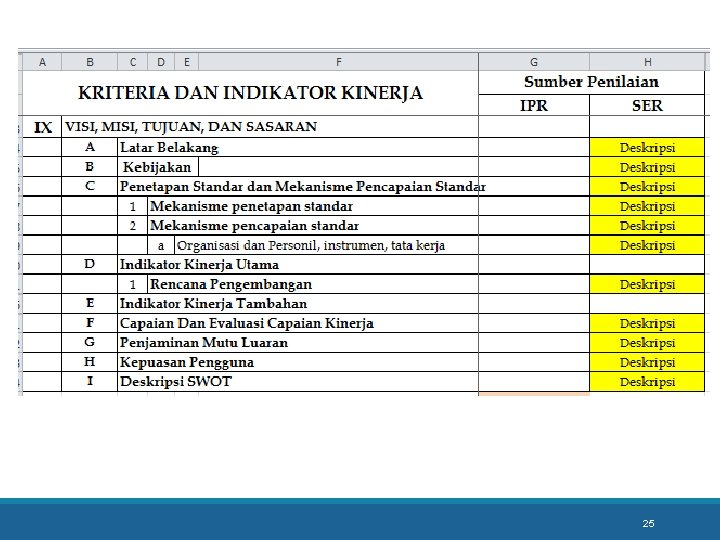
Task: Click the KRITERIA DAN INDIKATOR KINERJA title cell
Action: [x=250, y=93]
